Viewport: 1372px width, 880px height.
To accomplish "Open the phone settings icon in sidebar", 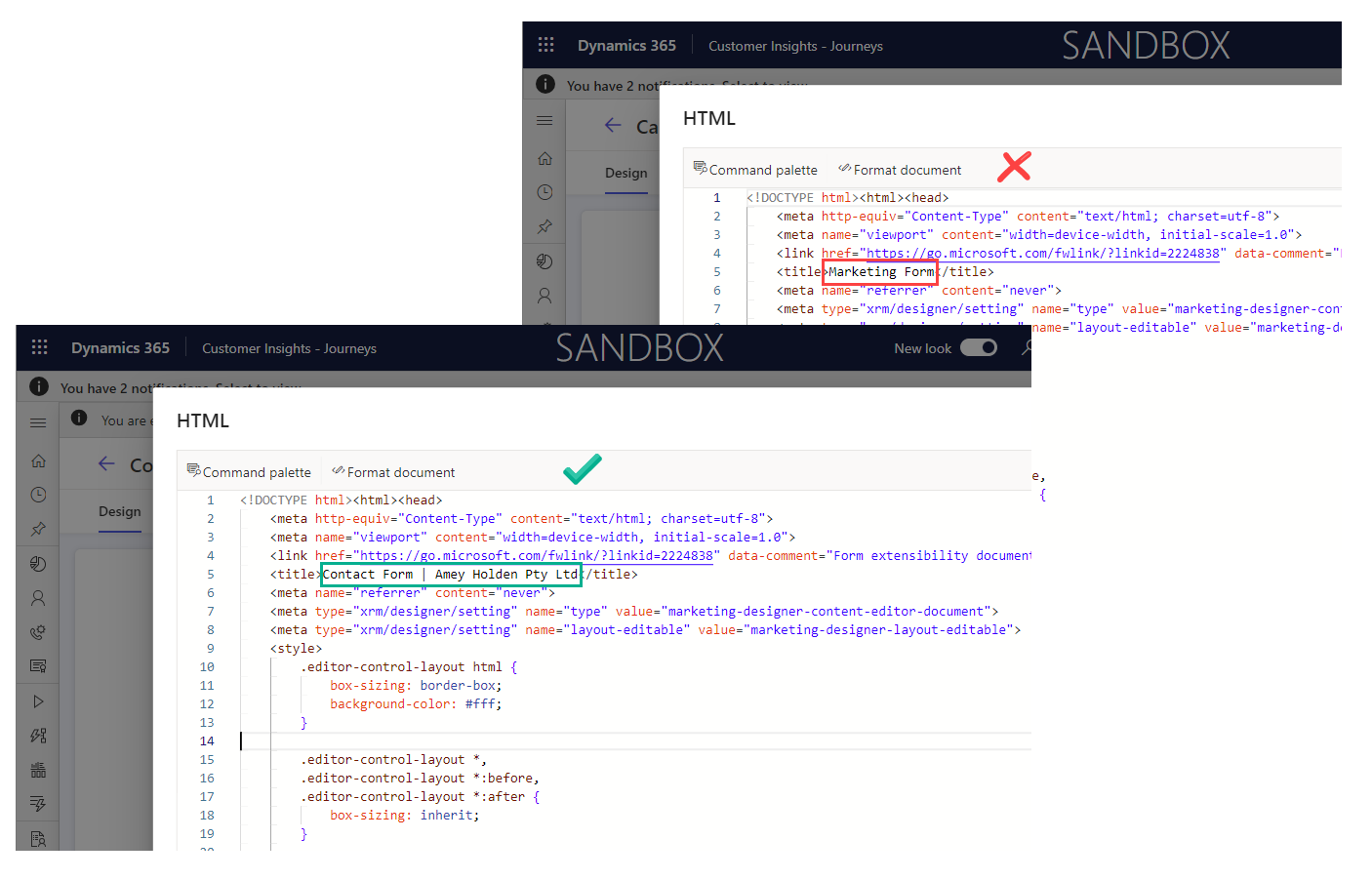I will click(38, 632).
